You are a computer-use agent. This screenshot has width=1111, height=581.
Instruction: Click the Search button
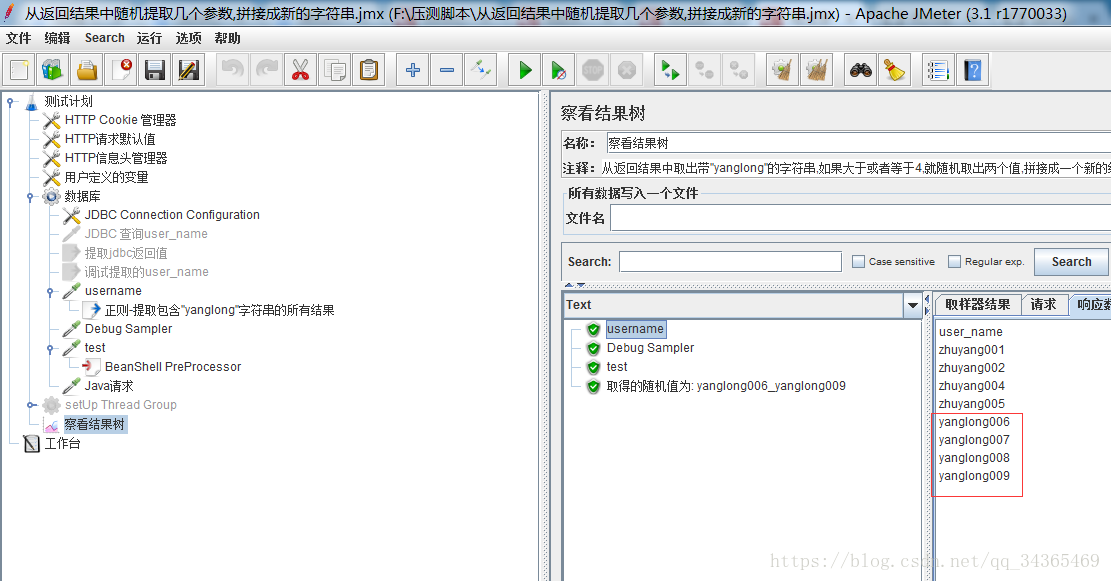click(1071, 261)
